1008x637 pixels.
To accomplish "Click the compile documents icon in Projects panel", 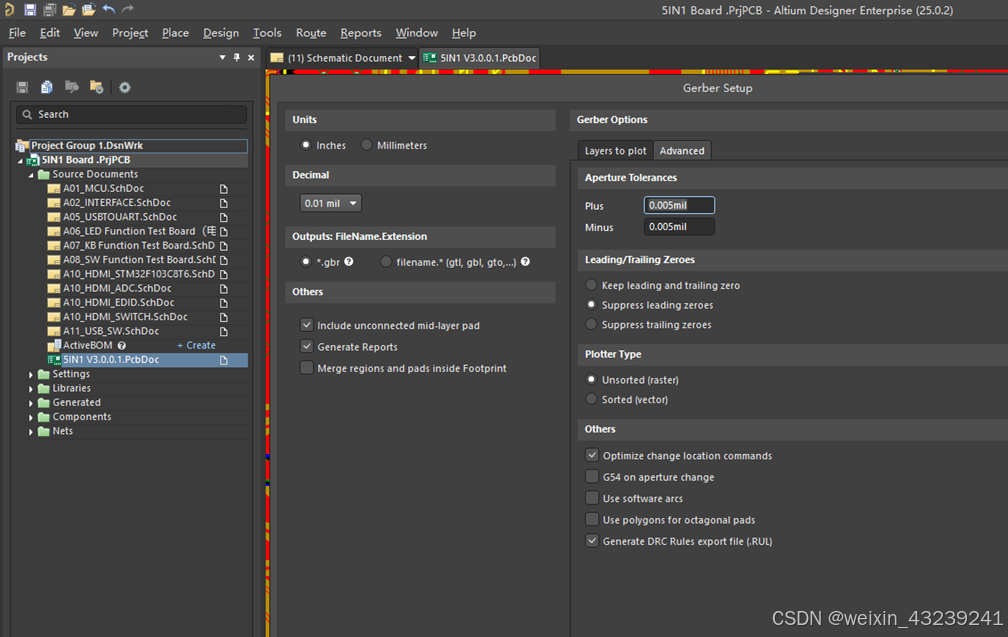I will coord(47,87).
